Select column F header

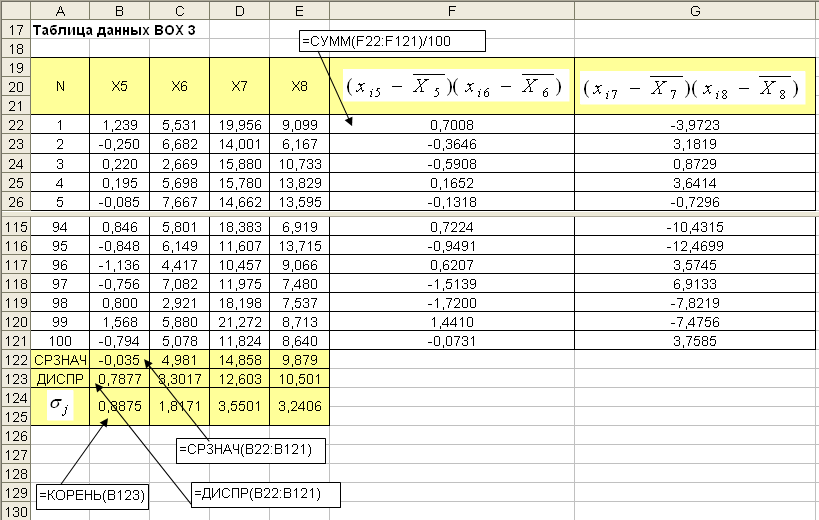[452, 10]
